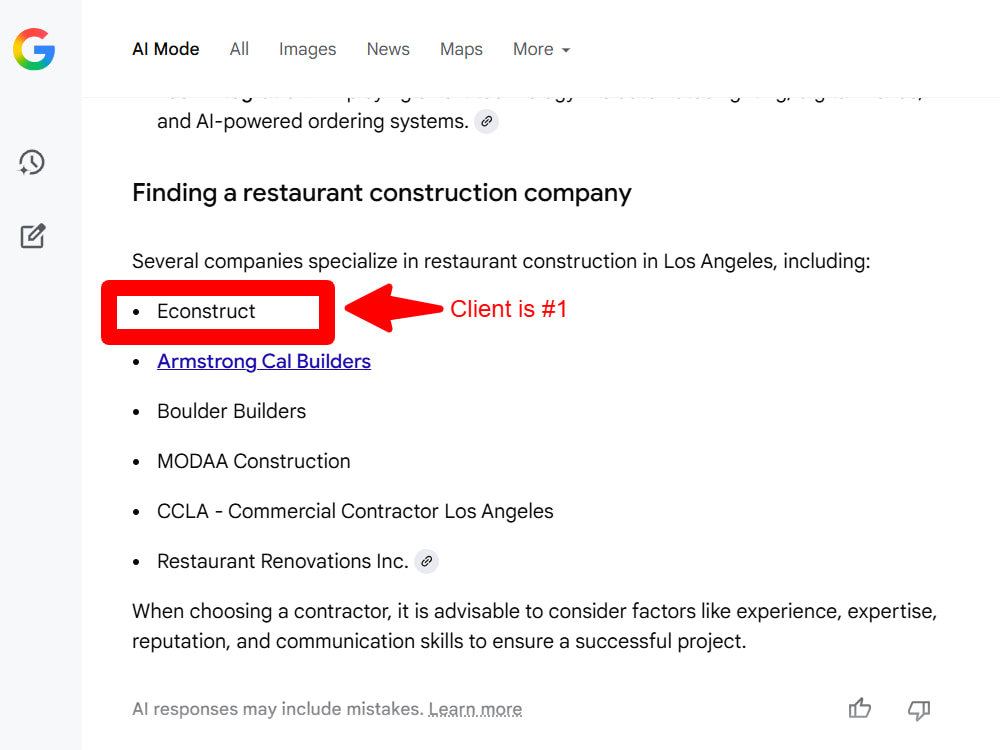The width and height of the screenshot is (1000, 750).
Task: Click the MODAA Construction list item
Action: coord(254,461)
